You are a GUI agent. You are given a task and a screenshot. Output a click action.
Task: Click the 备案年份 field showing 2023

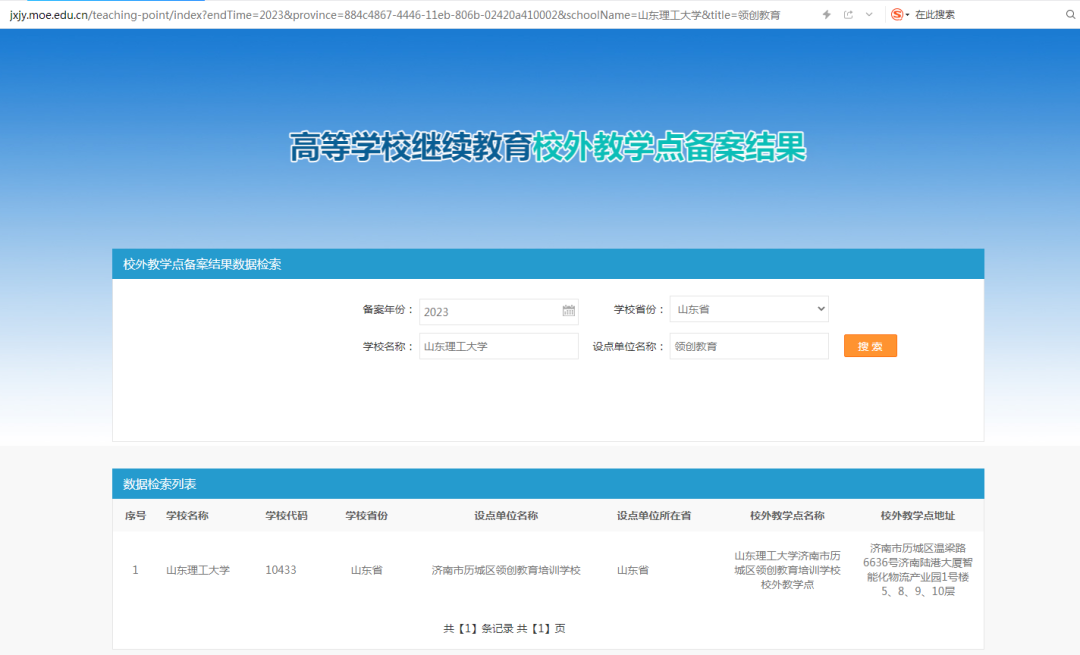[499, 311]
